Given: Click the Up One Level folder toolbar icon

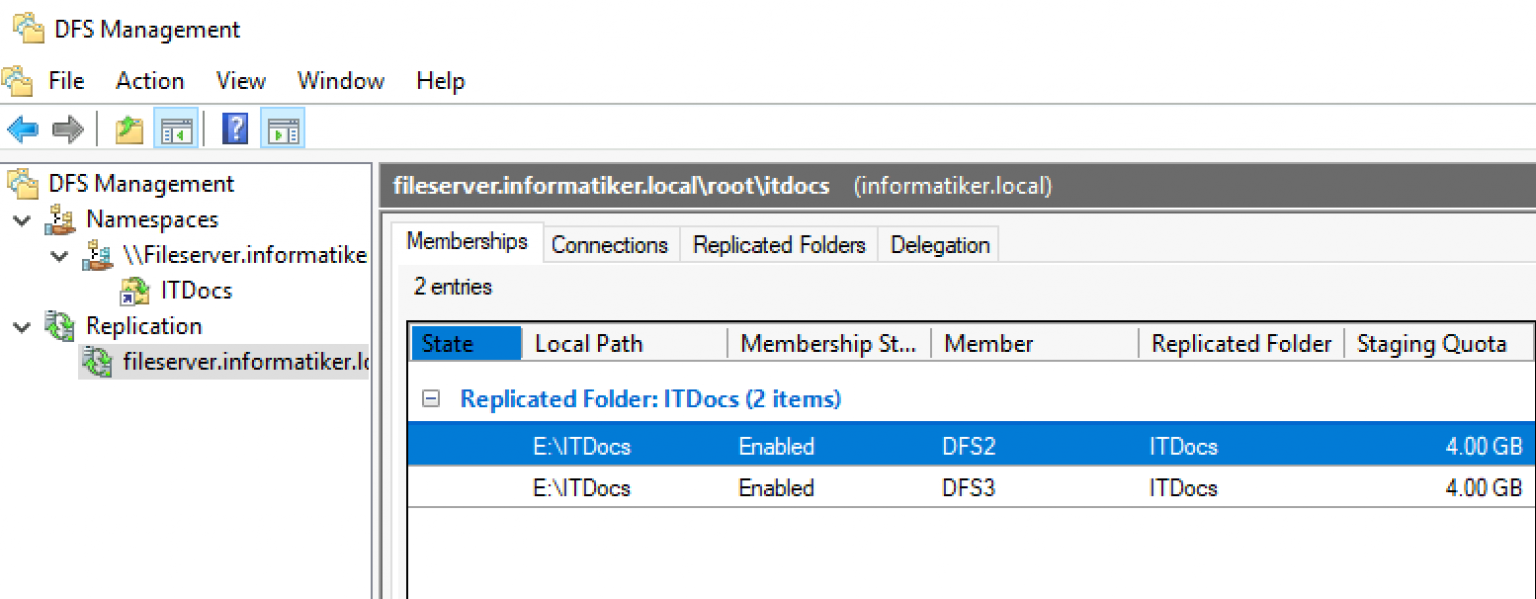Looking at the screenshot, I should click(x=128, y=128).
